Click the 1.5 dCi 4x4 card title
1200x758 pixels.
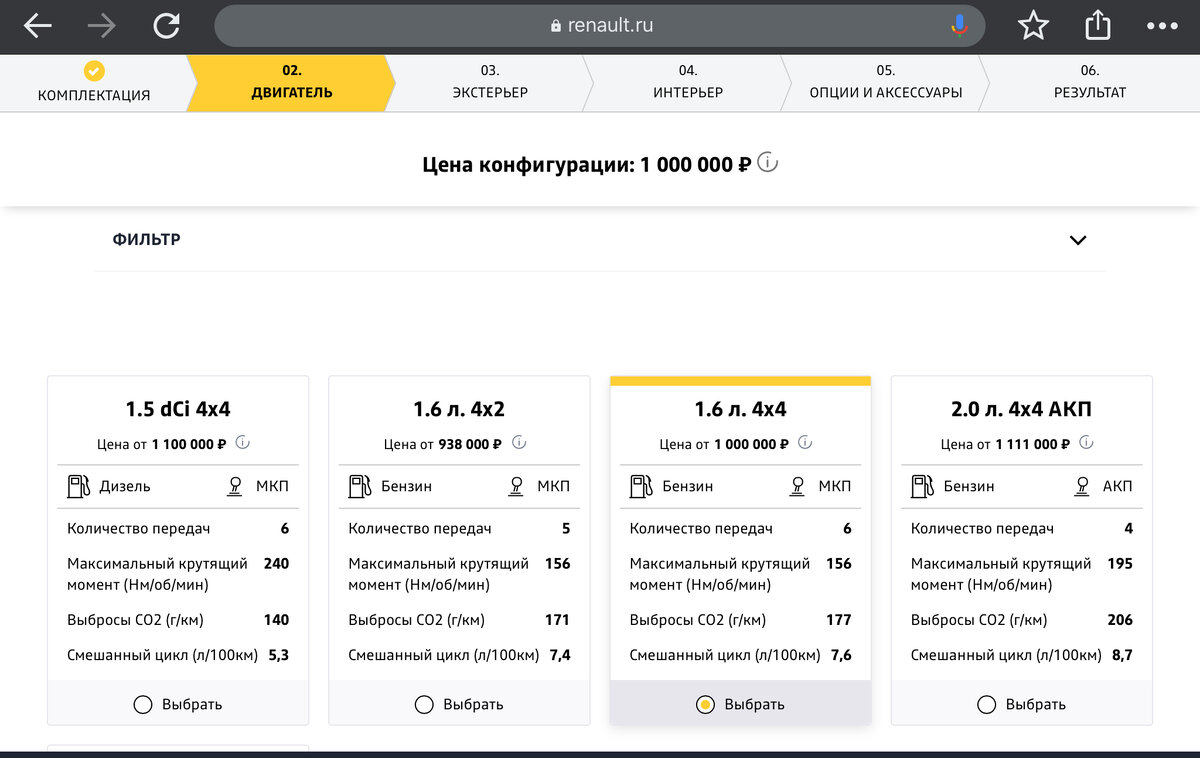point(178,409)
